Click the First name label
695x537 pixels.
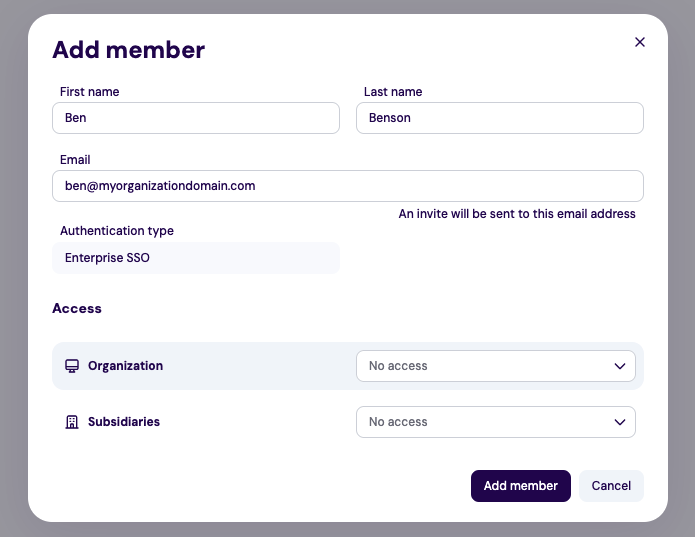coord(89,92)
